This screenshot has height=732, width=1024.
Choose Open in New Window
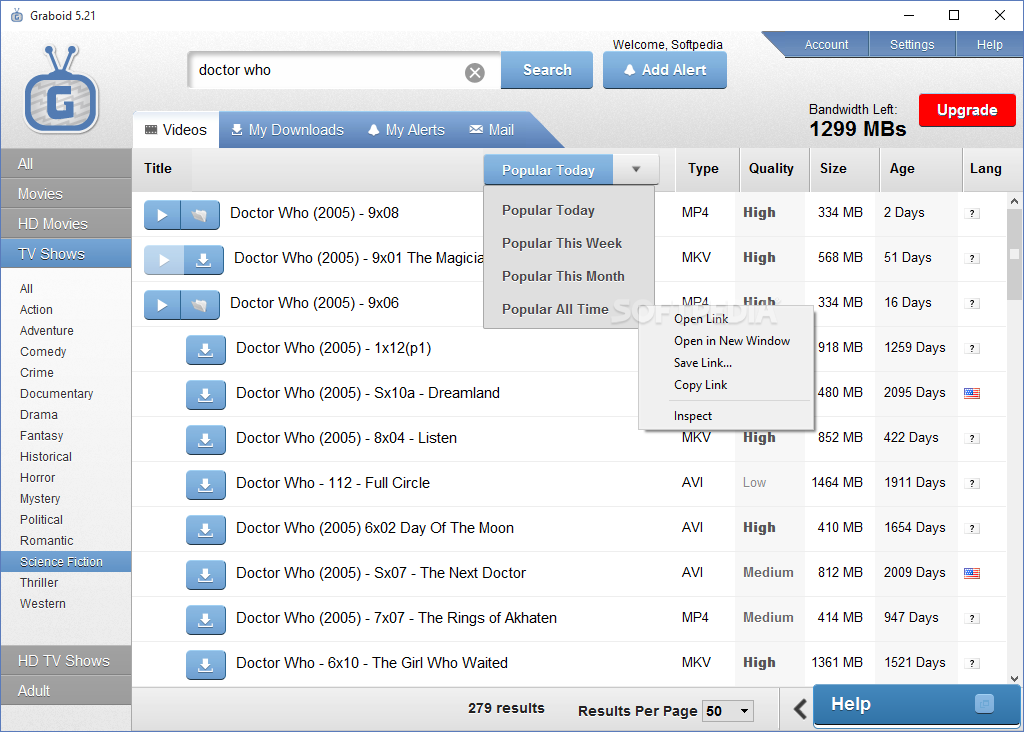(x=731, y=341)
